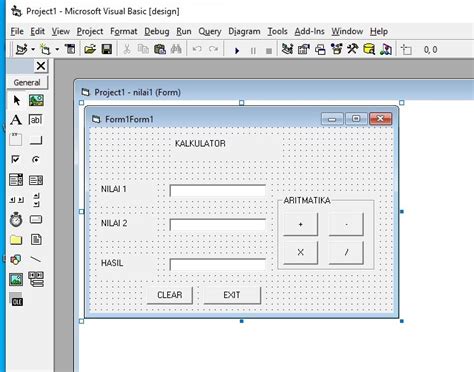Image resolution: width=474 pixels, height=372 pixels.
Task: Toggle the Toolbox via hammer-wrench icon
Action: point(353,49)
